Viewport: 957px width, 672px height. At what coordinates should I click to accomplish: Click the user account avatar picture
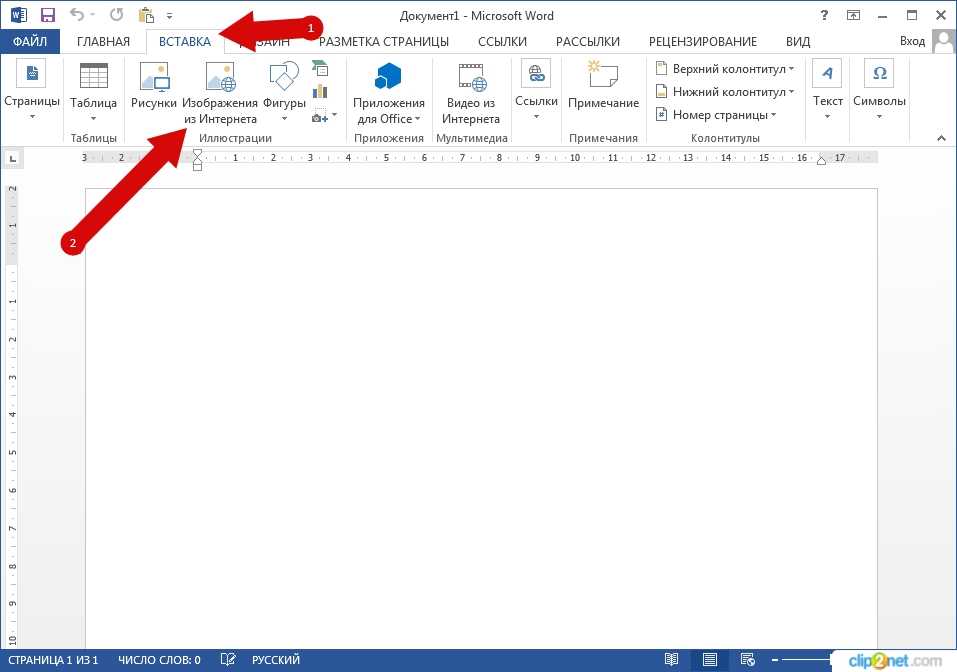coord(944,41)
